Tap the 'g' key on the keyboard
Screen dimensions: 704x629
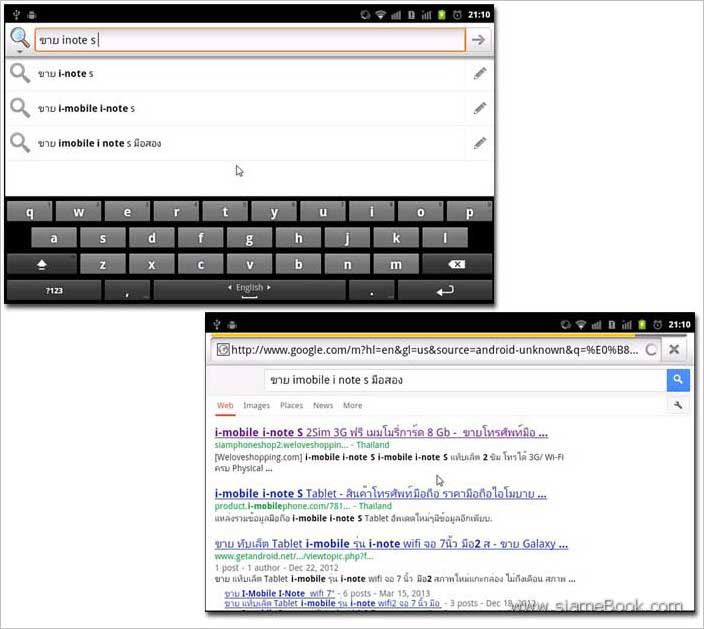249,238
